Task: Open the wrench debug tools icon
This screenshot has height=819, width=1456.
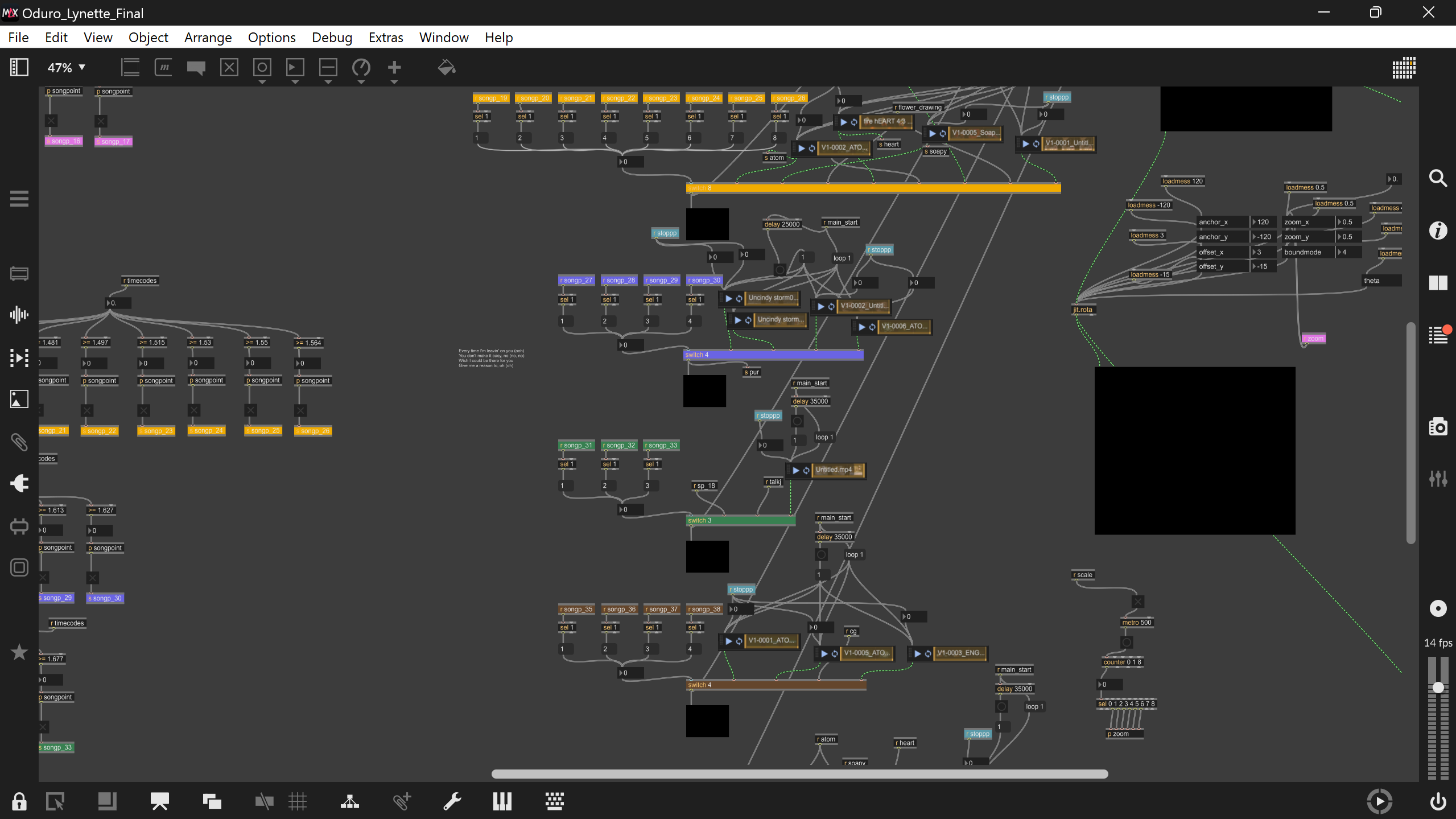Action: (x=452, y=801)
